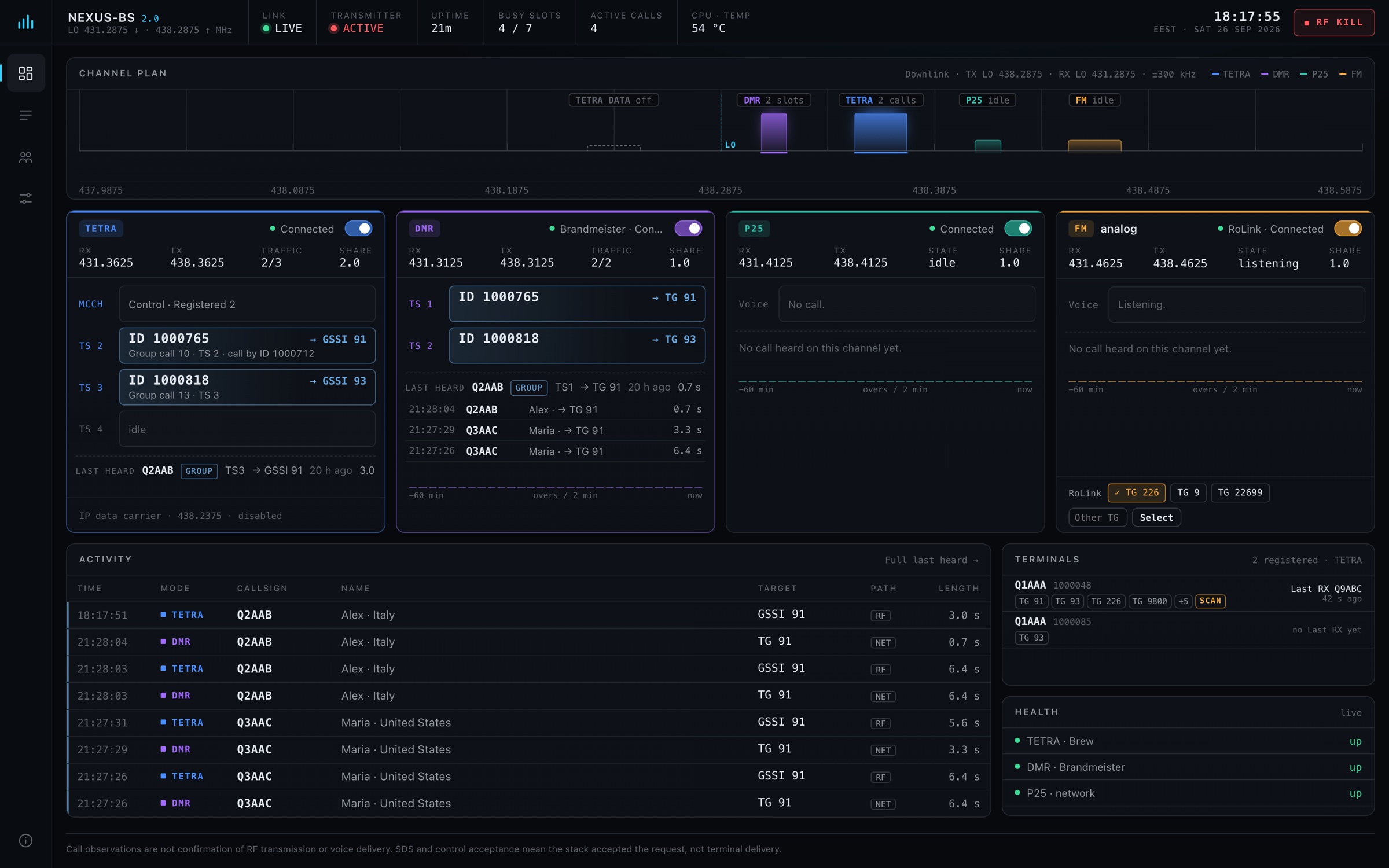This screenshot has width=1389, height=868.
Task: Click the P25 mode badge in card
Action: point(754,229)
